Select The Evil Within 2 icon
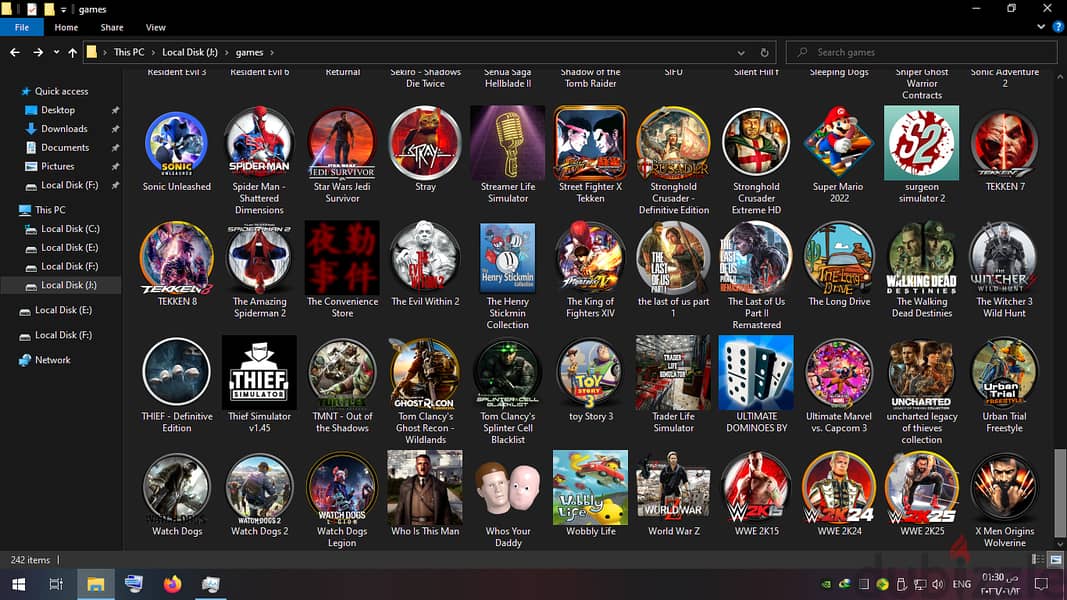 pyautogui.click(x=425, y=258)
